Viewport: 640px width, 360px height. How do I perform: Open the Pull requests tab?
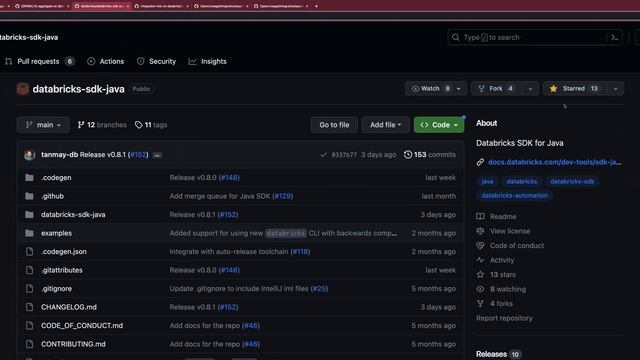[x=40, y=61]
